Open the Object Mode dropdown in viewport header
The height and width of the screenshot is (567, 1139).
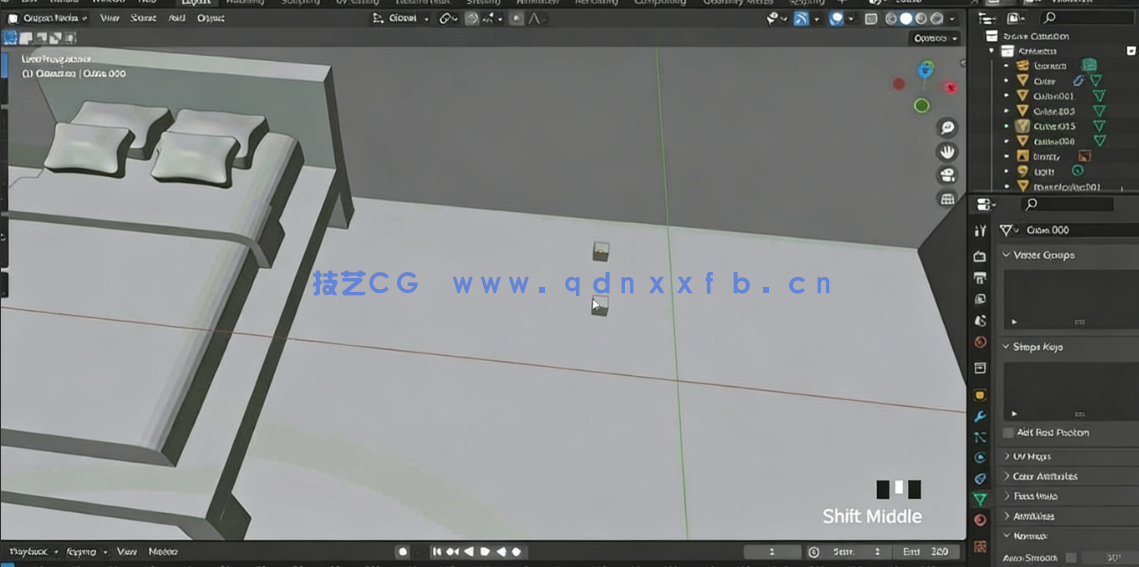click(48, 18)
